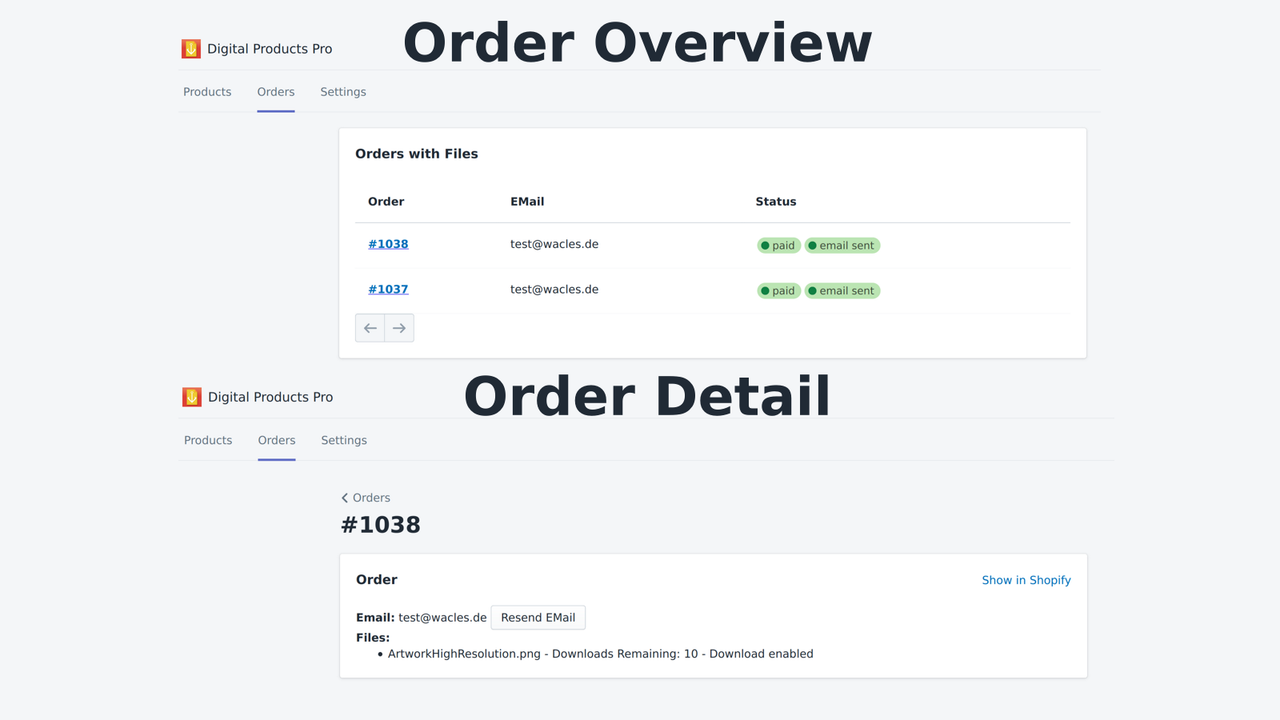Screen dimensions: 1280x720
Task: Select the test@wacles.de email of order #1038
Action: click(554, 243)
